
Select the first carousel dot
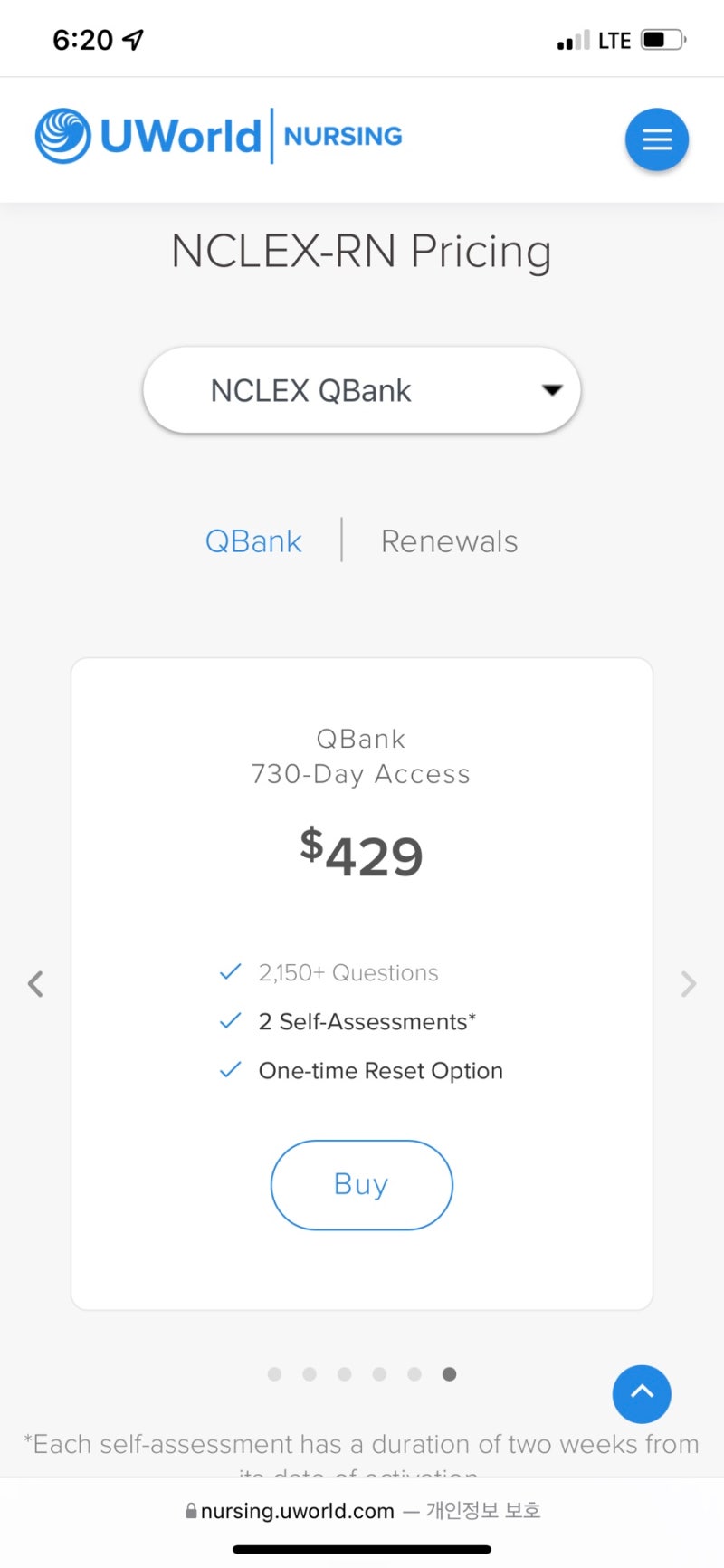[x=275, y=1374]
